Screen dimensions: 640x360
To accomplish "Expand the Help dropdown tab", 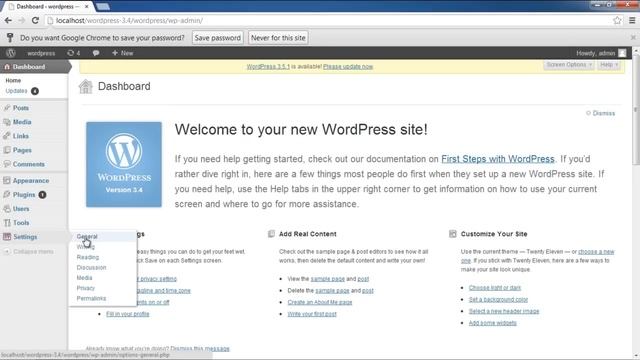I will click(x=609, y=65).
